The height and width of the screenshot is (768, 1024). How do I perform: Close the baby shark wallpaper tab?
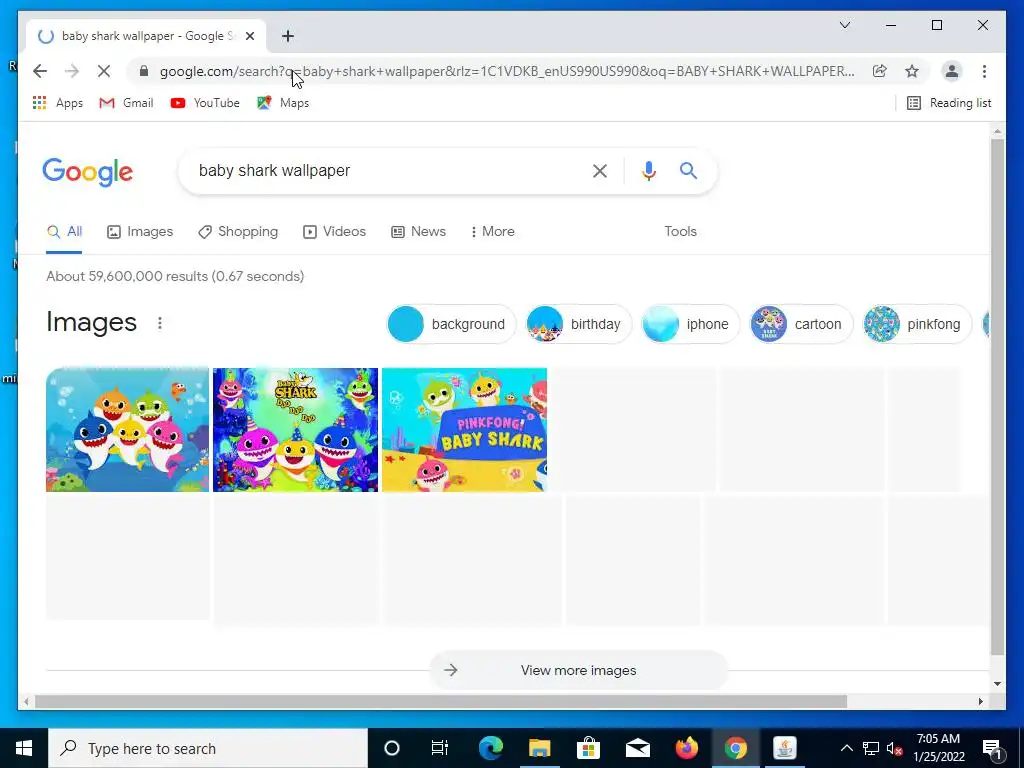[249, 36]
